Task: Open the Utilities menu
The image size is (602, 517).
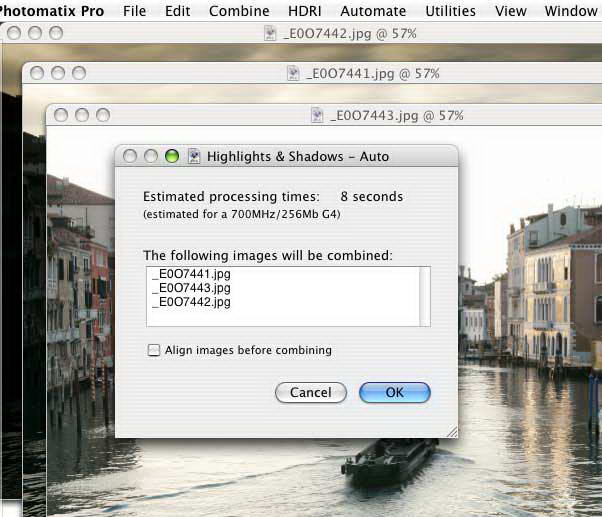Action: point(450,11)
